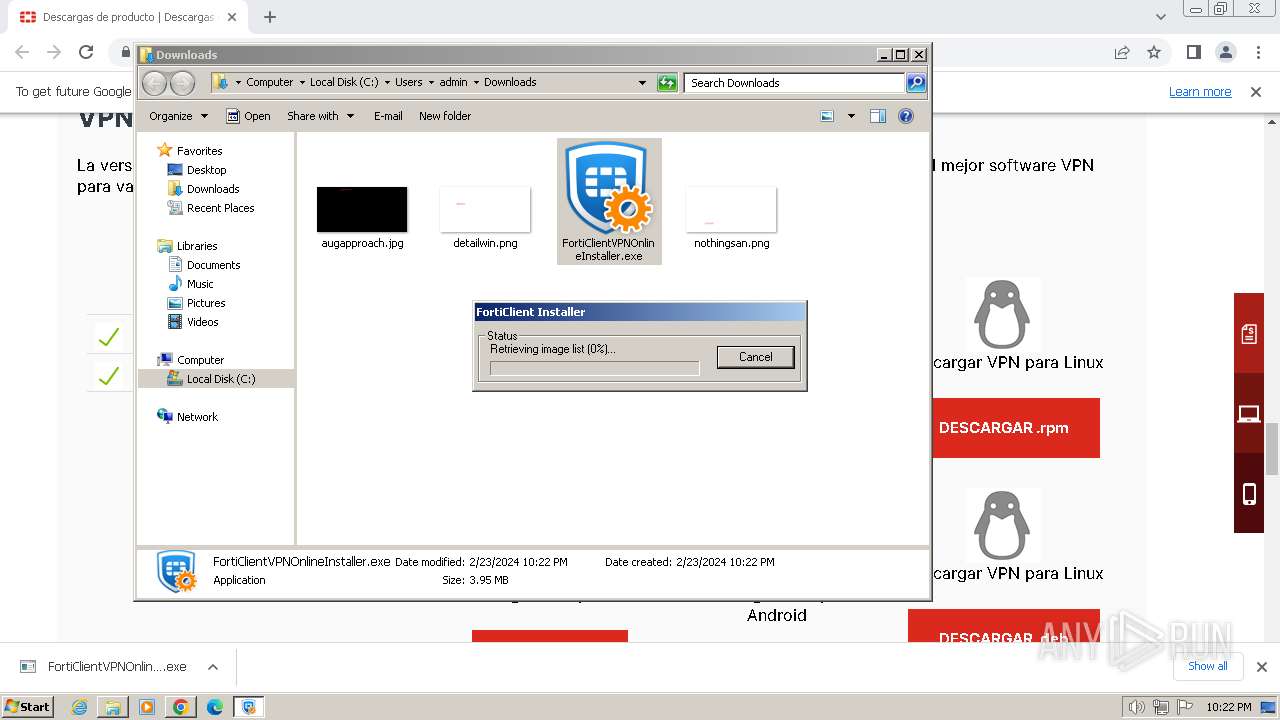Click Cancel in FortiClient Installer dialog

(x=755, y=357)
